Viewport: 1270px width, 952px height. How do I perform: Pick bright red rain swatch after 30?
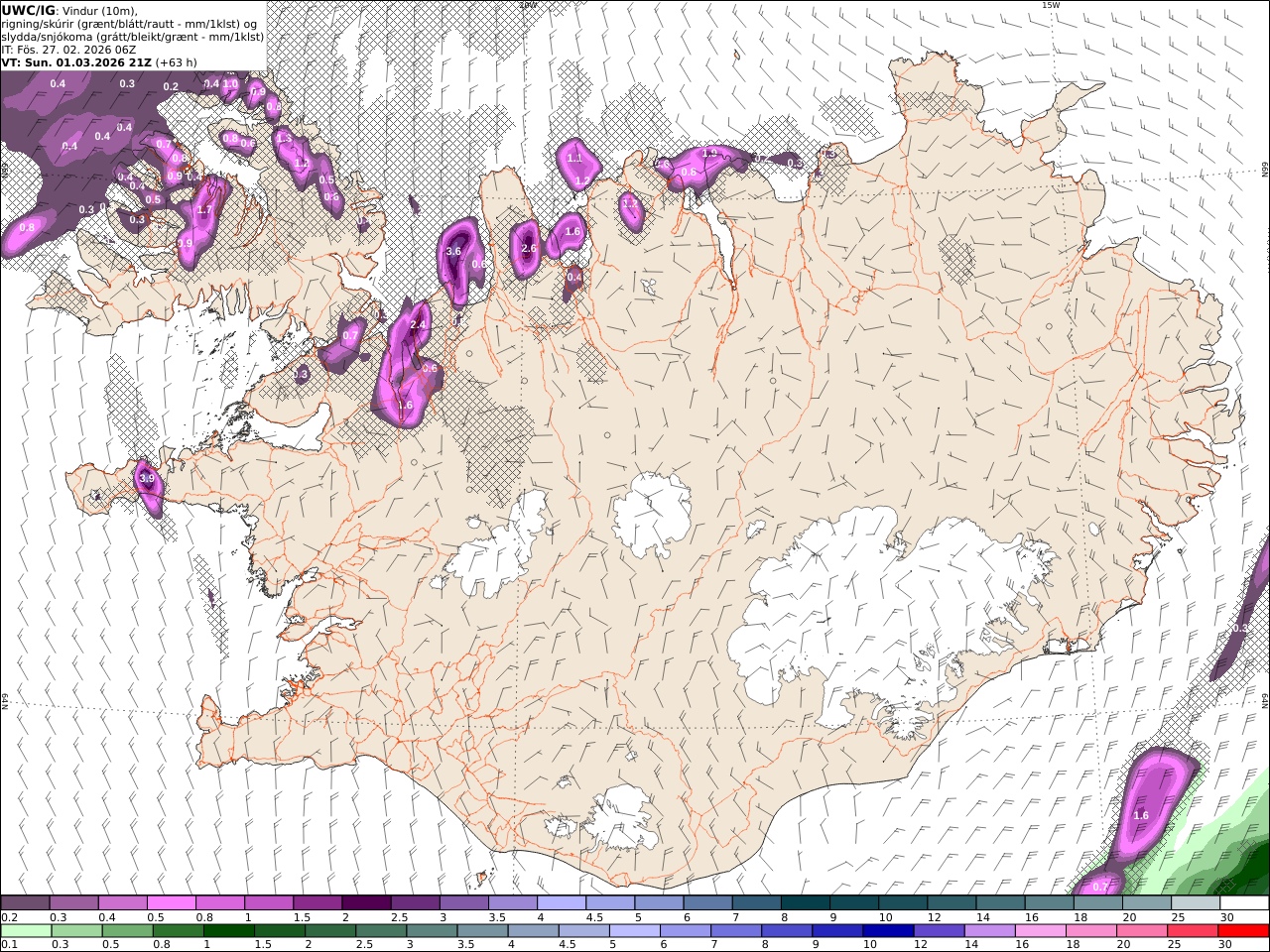(x=1244, y=930)
